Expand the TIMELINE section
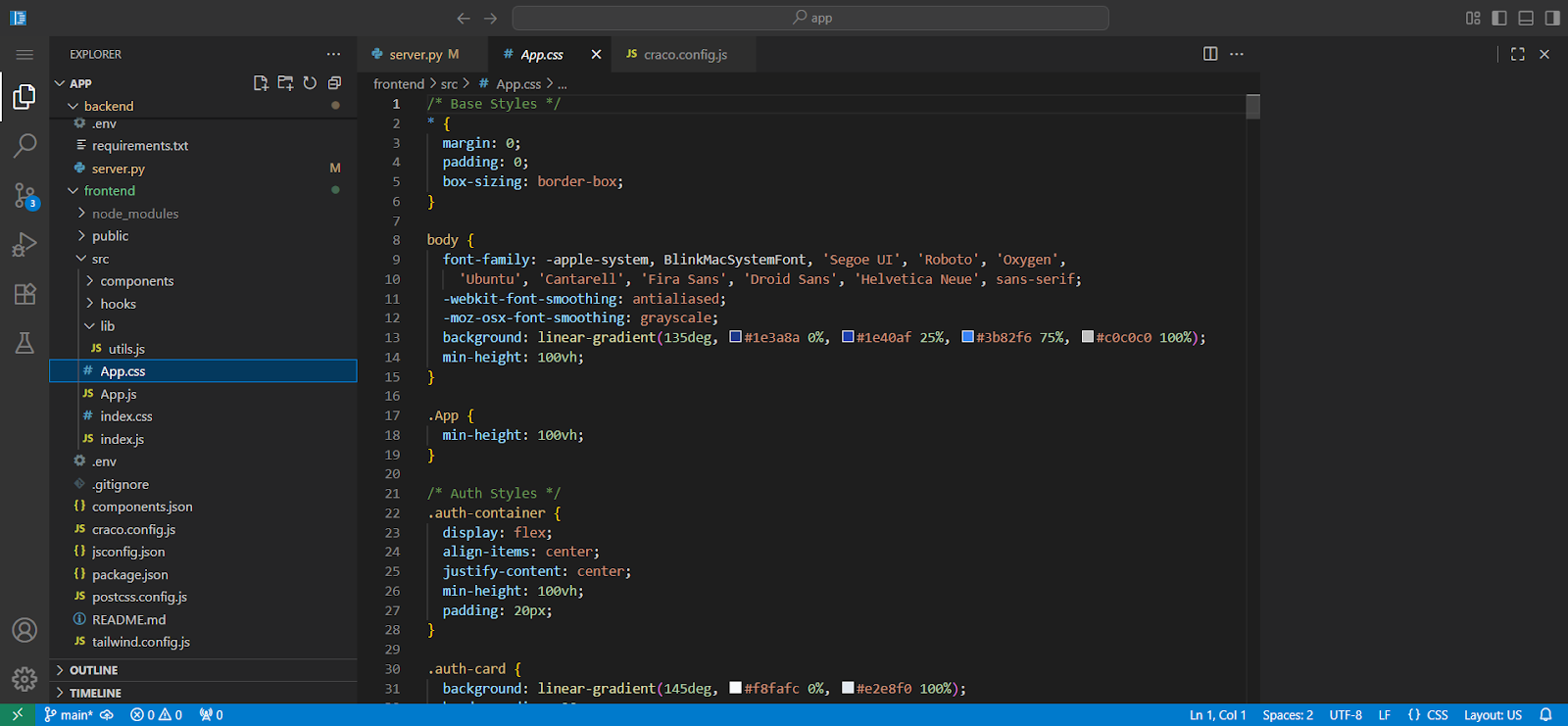The width and height of the screenshot is (1568, 726). coord(203,693)
